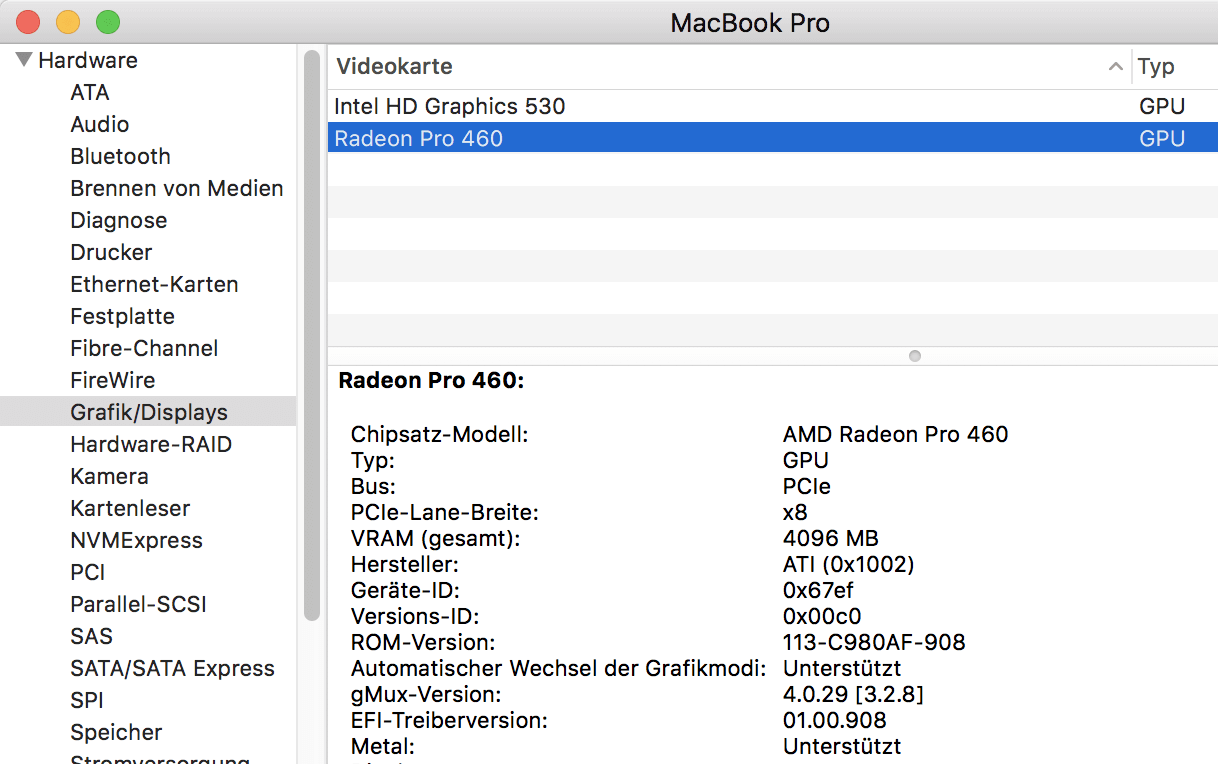This screenshot has width=1218, height=764.
Task: Open PCI in the sidebar
Action: 87,572
